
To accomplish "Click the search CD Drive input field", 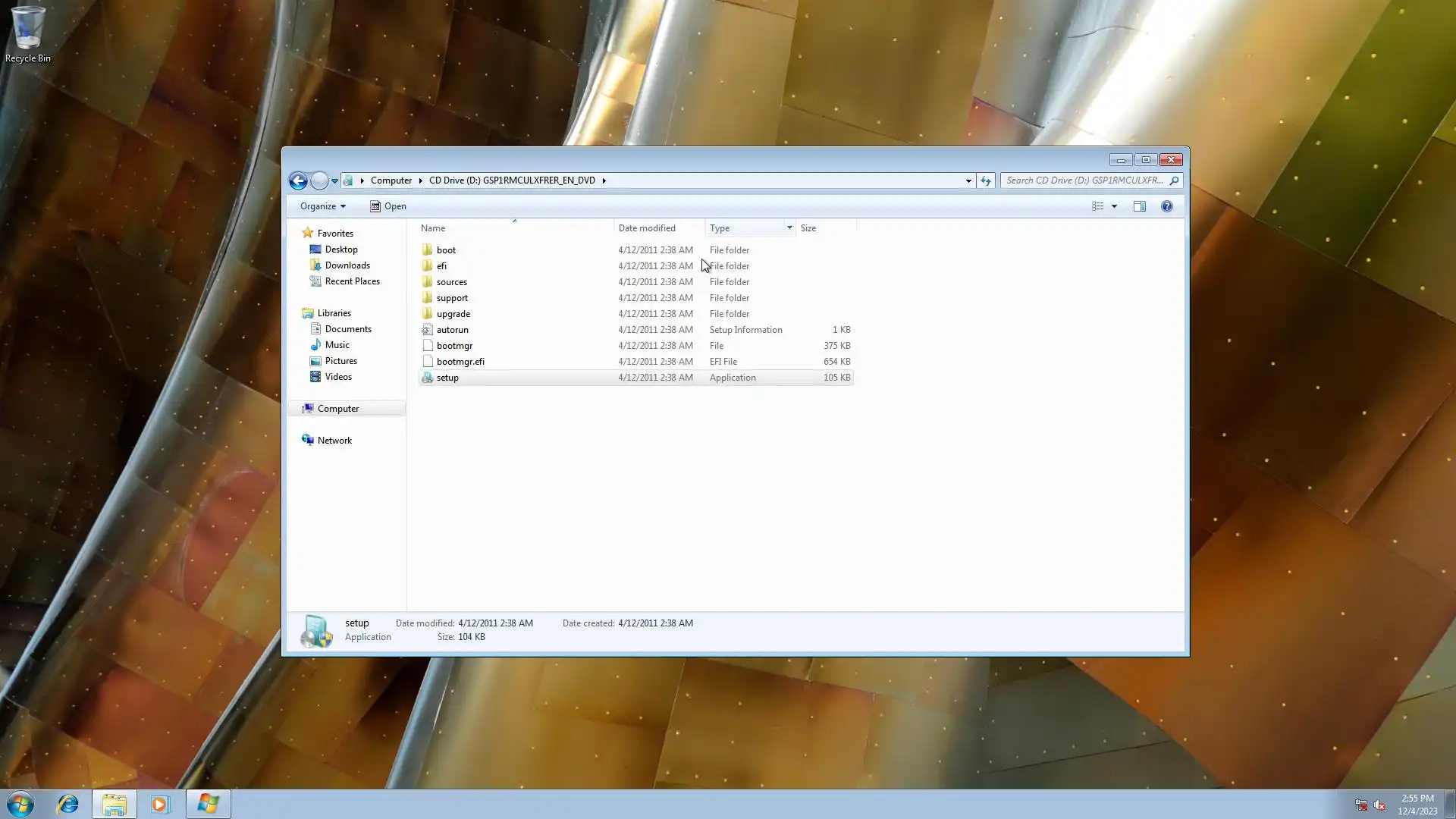I will point(1084,180).
